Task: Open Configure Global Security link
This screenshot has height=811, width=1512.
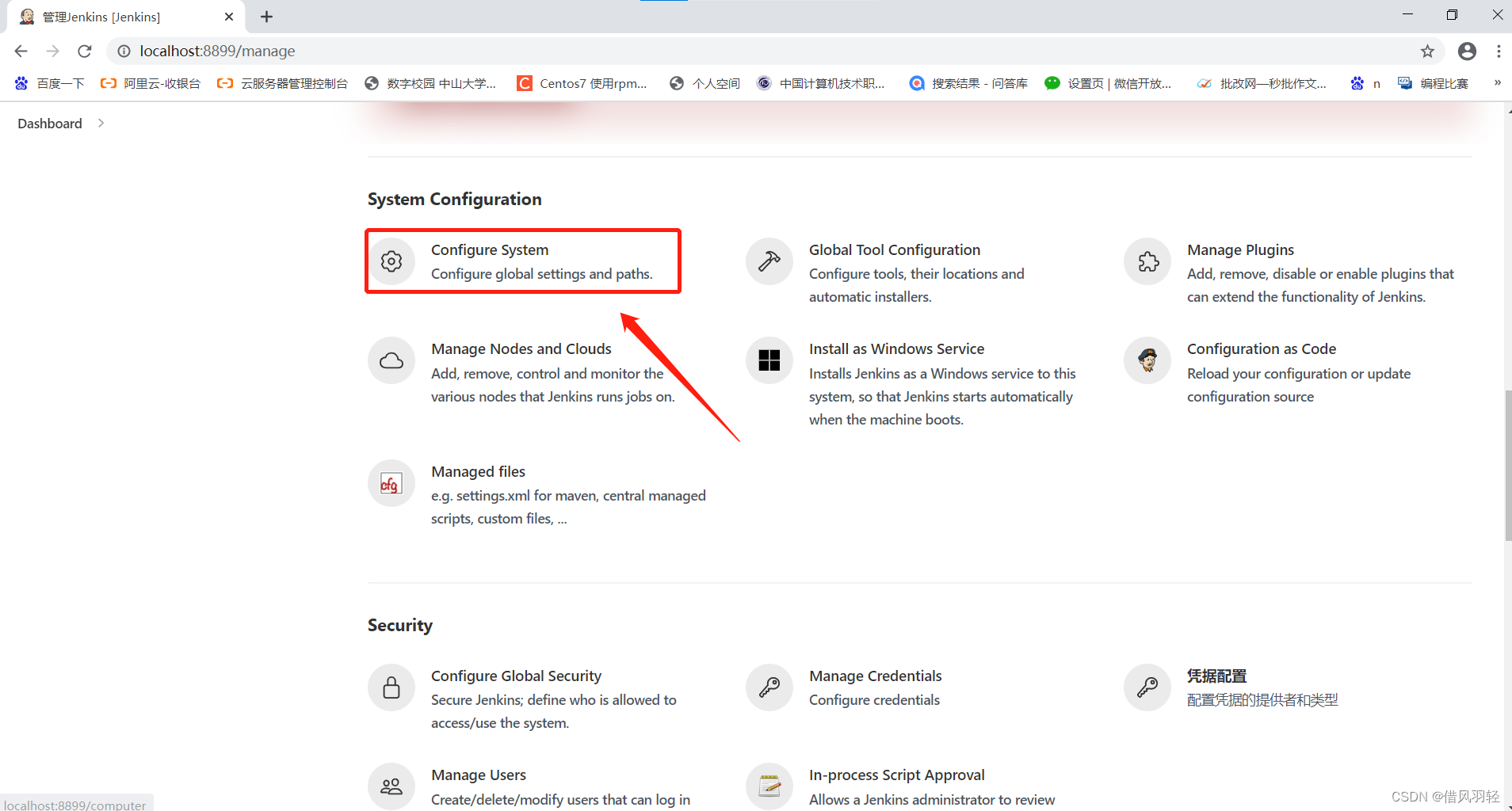Action: pos(516,676)
